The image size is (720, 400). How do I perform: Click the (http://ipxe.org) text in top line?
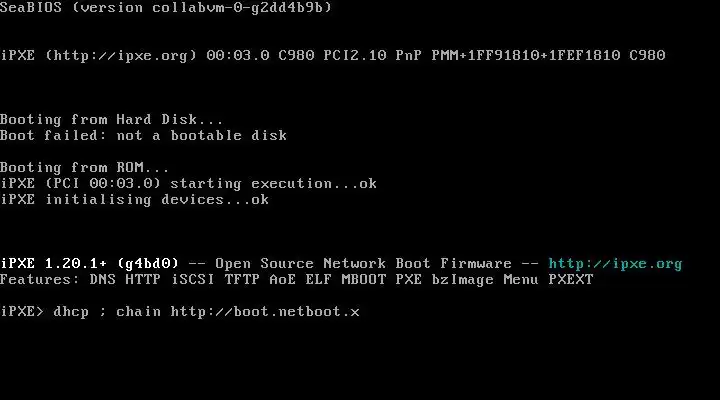121,56
